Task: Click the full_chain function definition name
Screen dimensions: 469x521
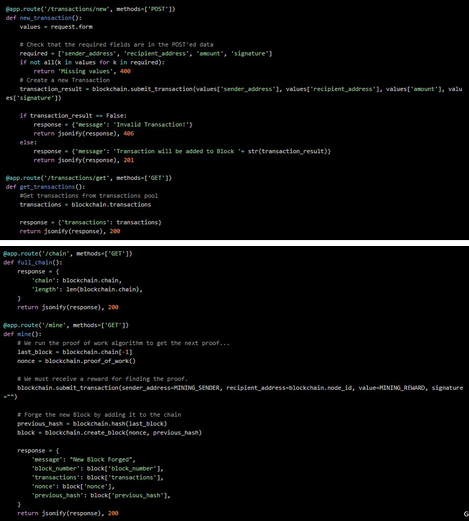Action: (35, 263)
